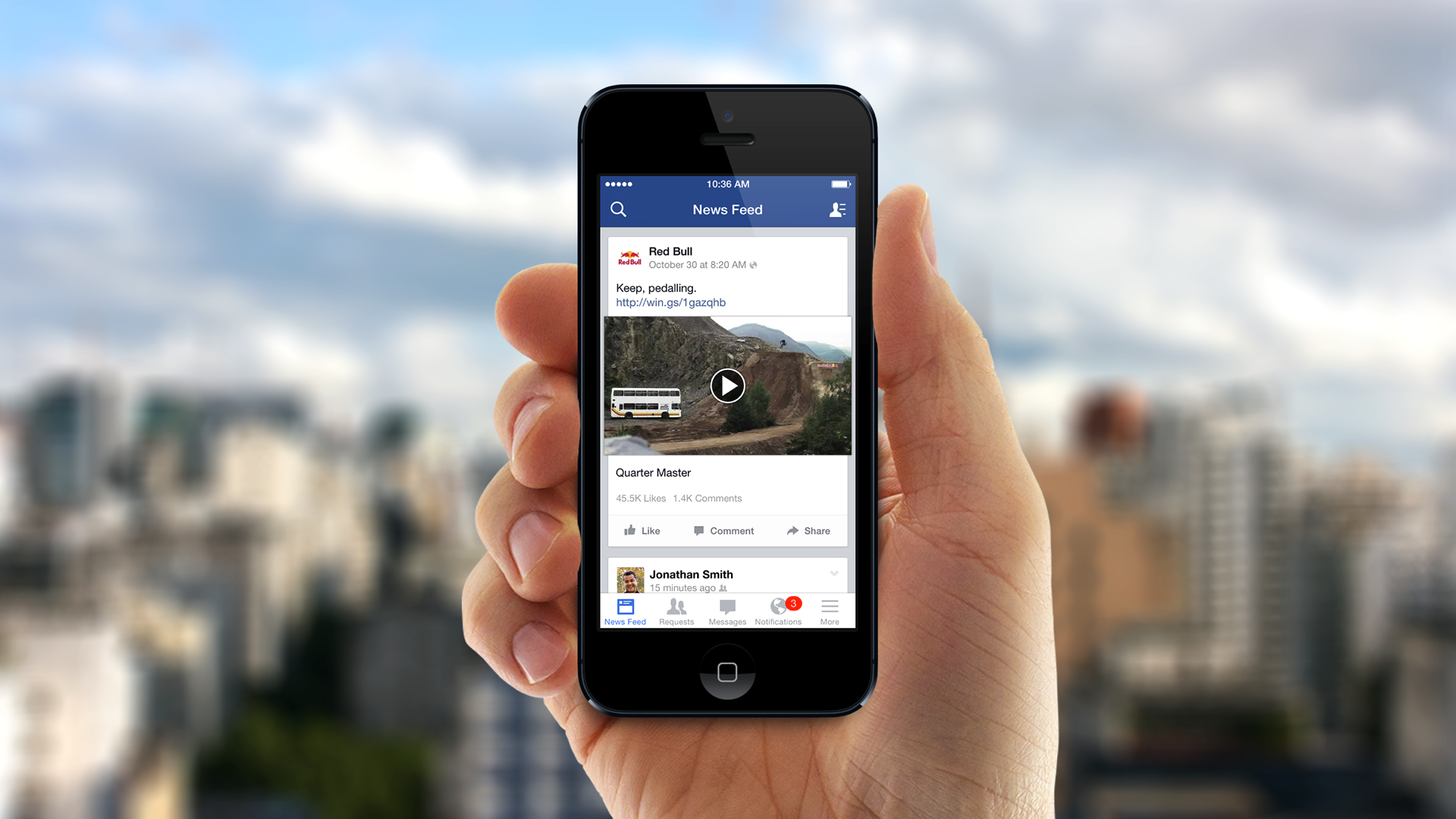The image size is (1456, 819).
Task: Tap the iOS status bar time display
Action: point(728,183)
